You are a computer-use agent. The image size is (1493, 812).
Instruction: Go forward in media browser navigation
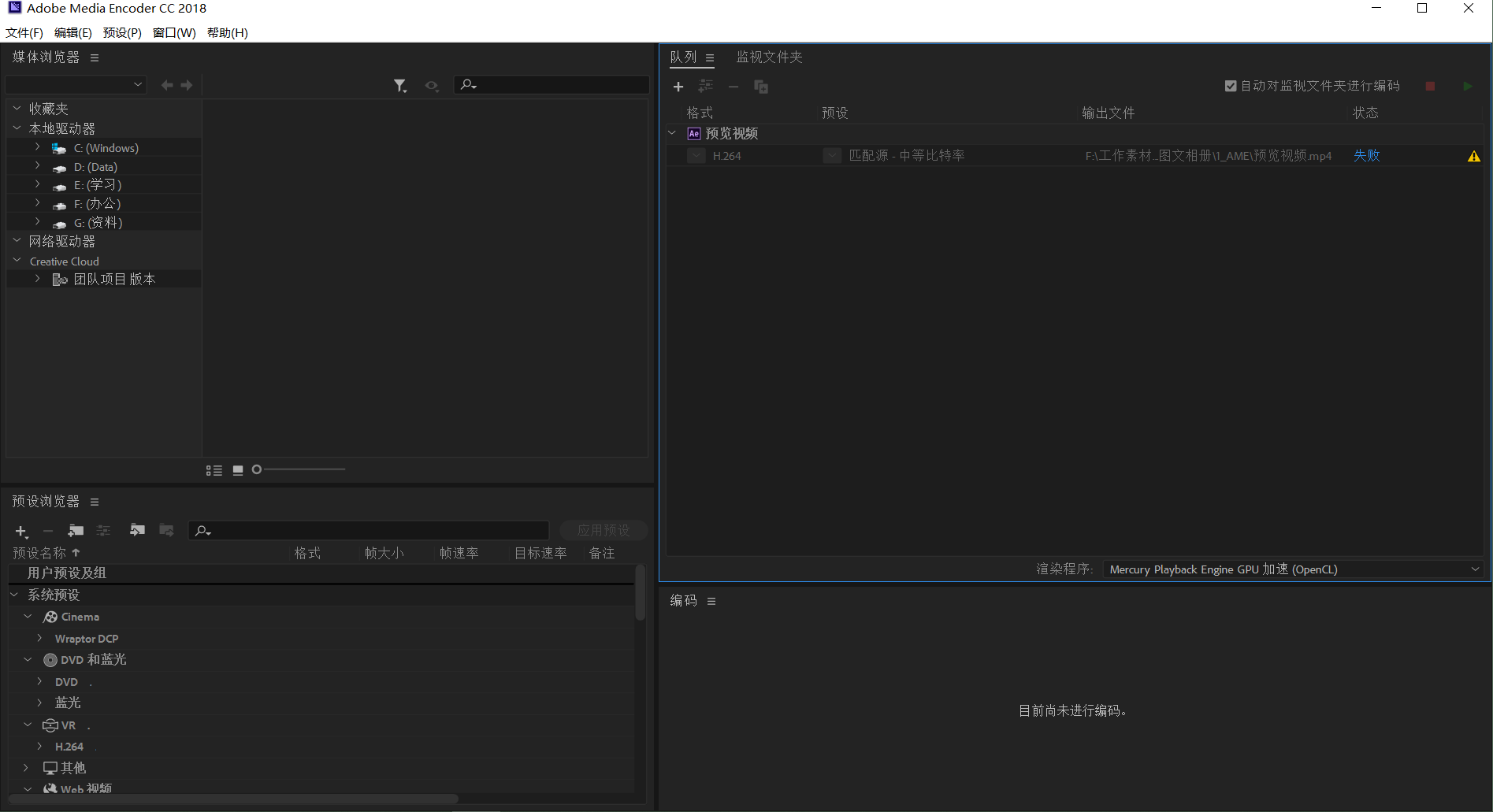pos(187,85)
